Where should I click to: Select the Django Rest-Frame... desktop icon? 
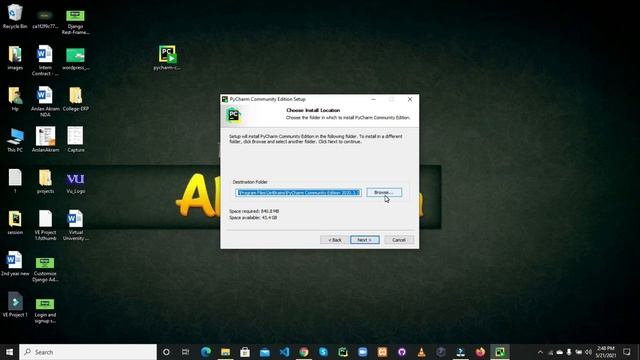pyautogui.click(x=76, y=22)
